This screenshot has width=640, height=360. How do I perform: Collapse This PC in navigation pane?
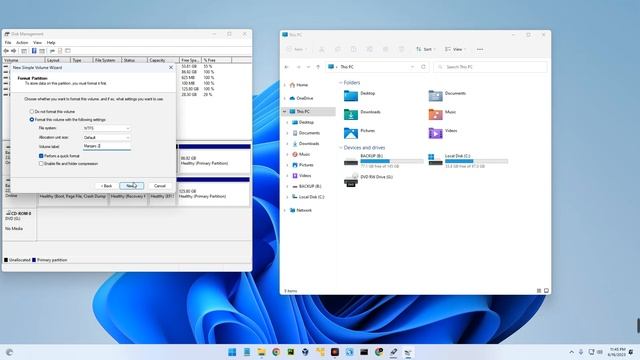tap(284, 111)
